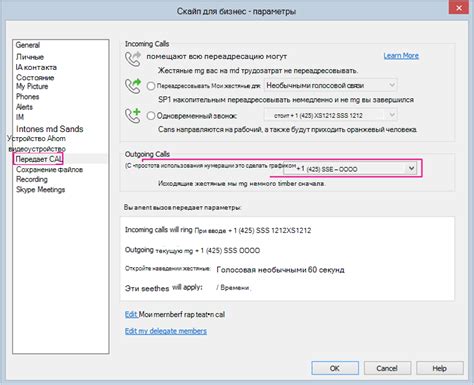Enable Одновременный звонок radio button
Image resolution: width=474 pixels, height=385 pixels.
pos(151,116)
